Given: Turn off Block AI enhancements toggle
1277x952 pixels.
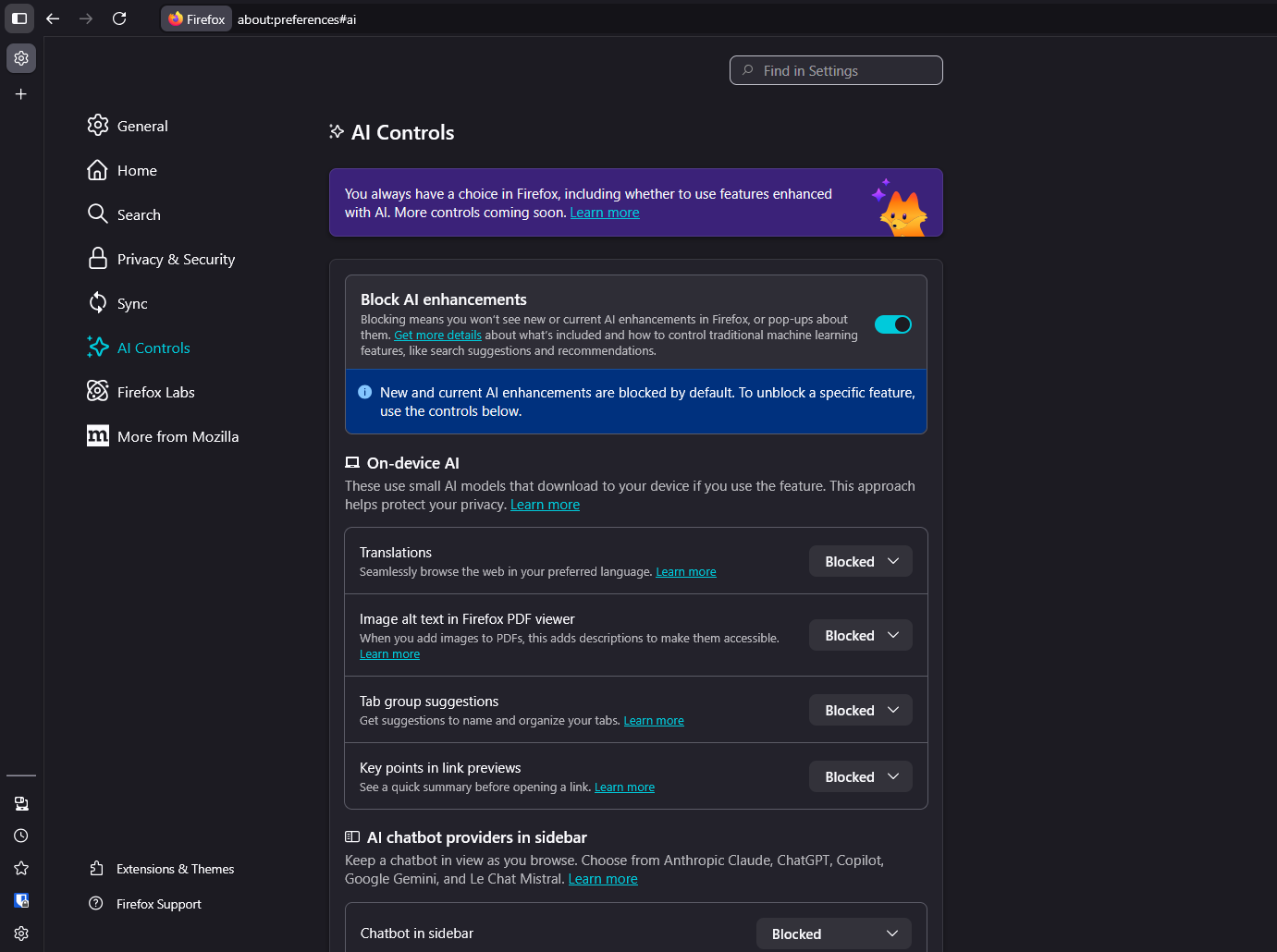Looking at the screenshot, I should (892, 324).
